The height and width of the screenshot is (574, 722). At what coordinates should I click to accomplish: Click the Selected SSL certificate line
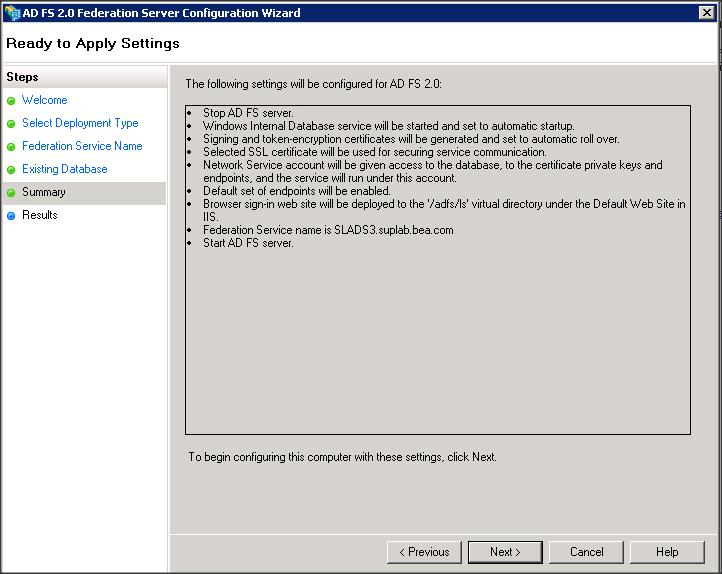(375, 152)
